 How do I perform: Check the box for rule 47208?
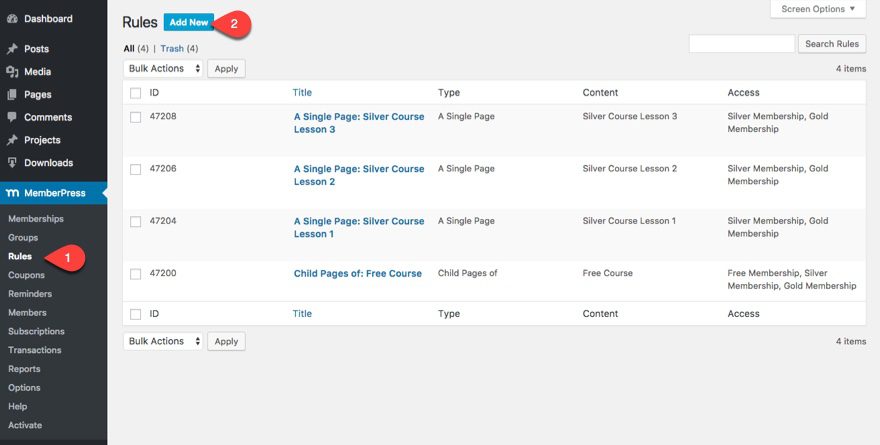[135, 117]
